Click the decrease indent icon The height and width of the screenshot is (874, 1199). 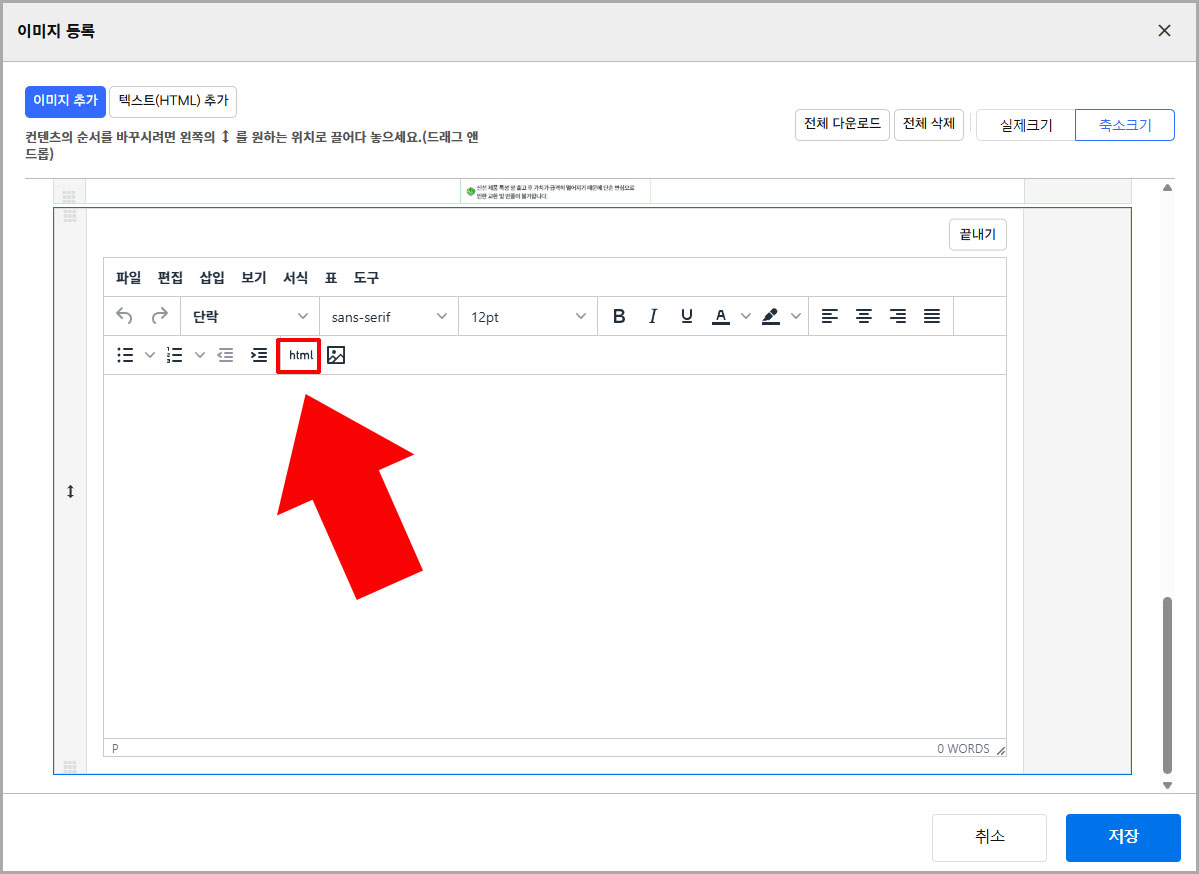(x=225, y=355)
